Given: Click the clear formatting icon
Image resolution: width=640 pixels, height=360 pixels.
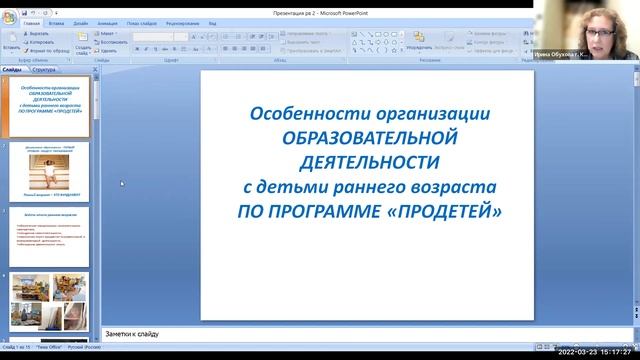Looking at the screenshot, I should click(x=213, y=37).
